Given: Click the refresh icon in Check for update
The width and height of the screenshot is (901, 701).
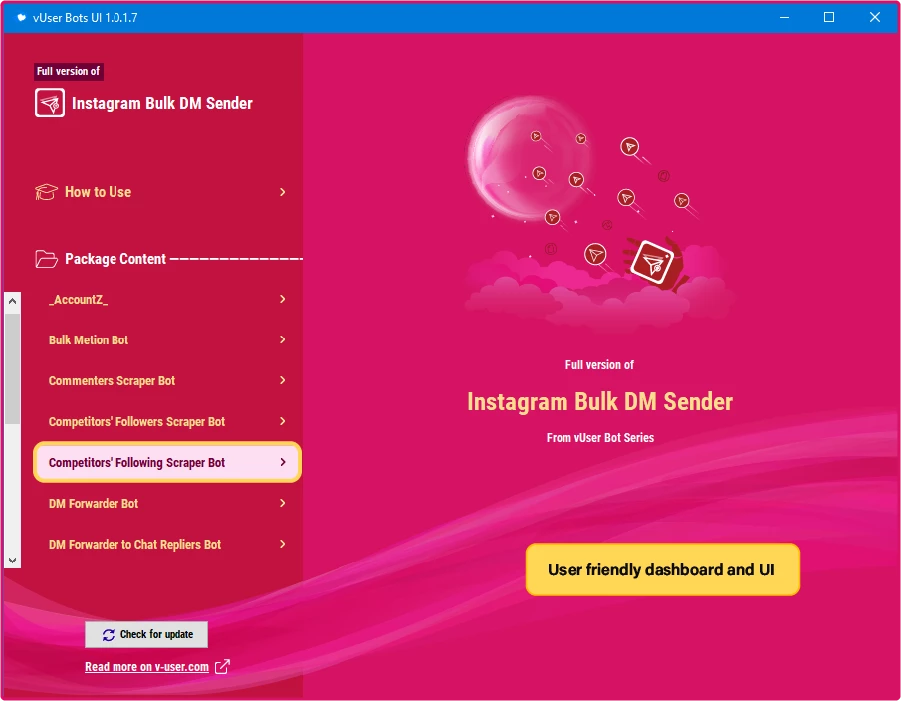Looking at the screenshot, I should 109,634.
